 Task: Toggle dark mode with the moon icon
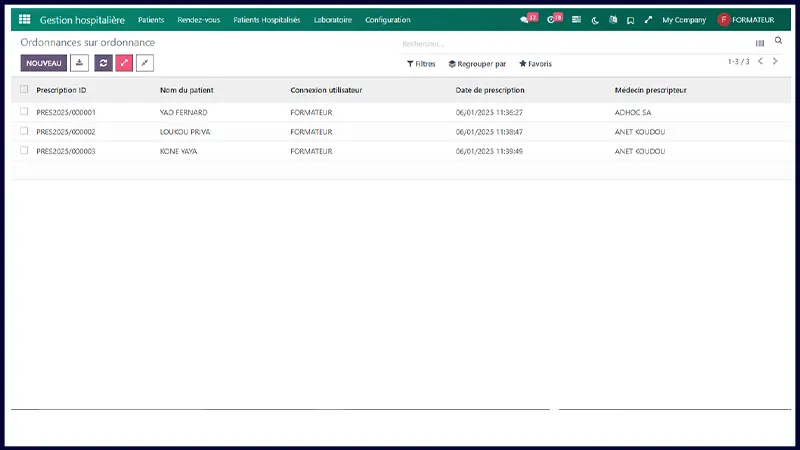pos(595,20)
